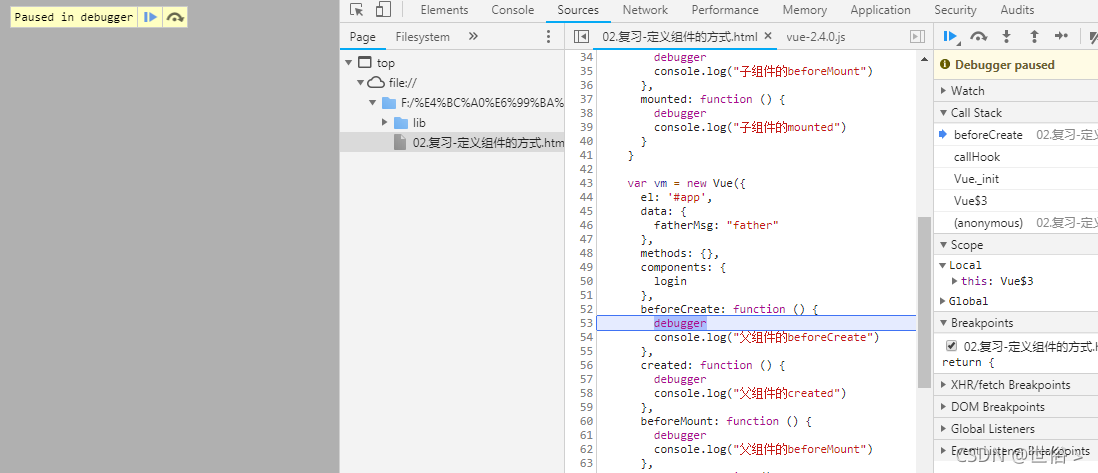Click the "父组件的created" string in code

coord(788,393)
